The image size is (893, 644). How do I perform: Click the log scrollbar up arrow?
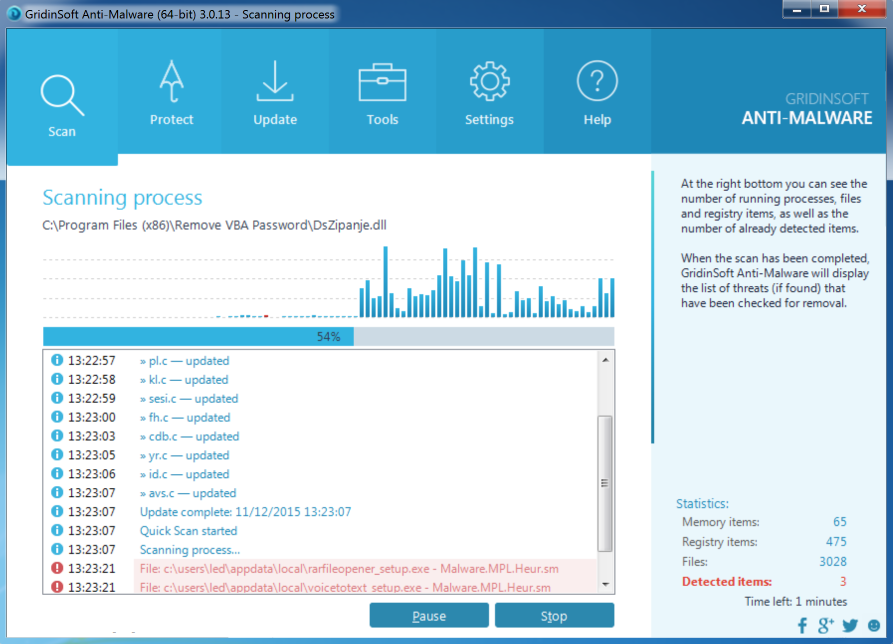(x=605, y=360)
